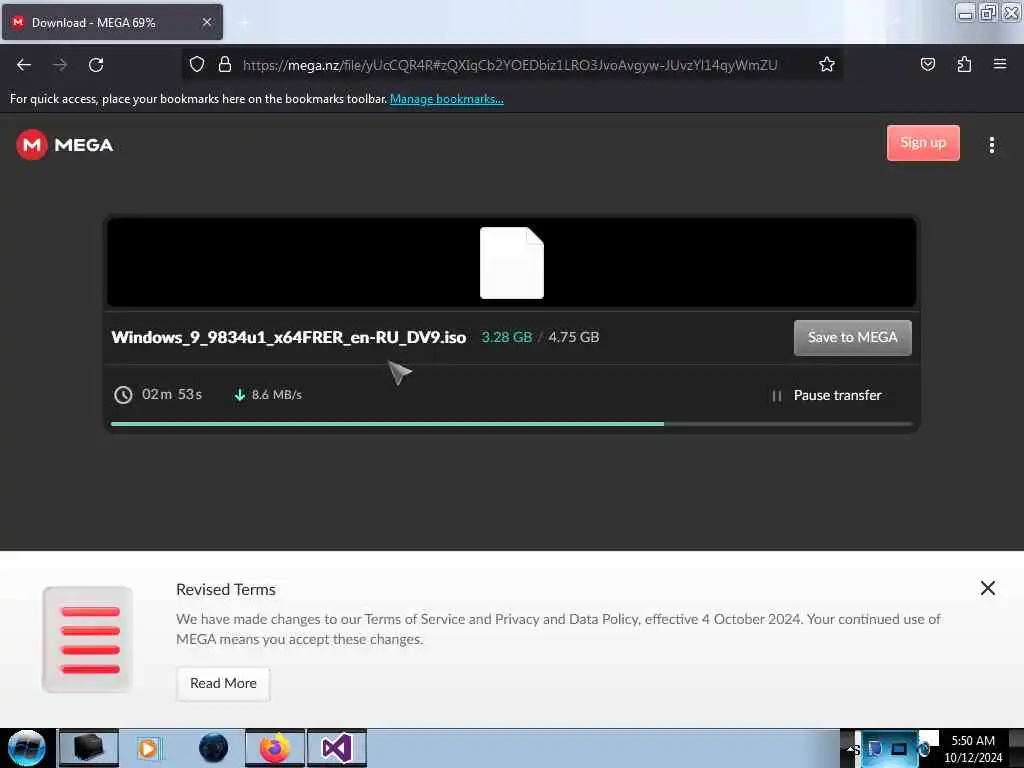Click the Read More button
Image resolution: width=1024 pixels, height=768 pixels.
tap(223, 683)
